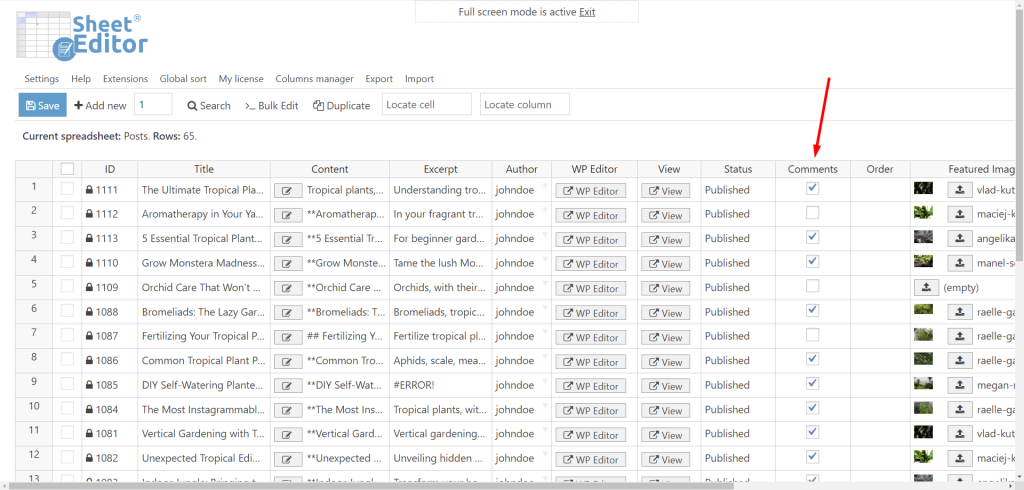Viewport: 1024px width, 490px height.
Task: Open author dropdown for post 1109
Action: pos(543,284)
